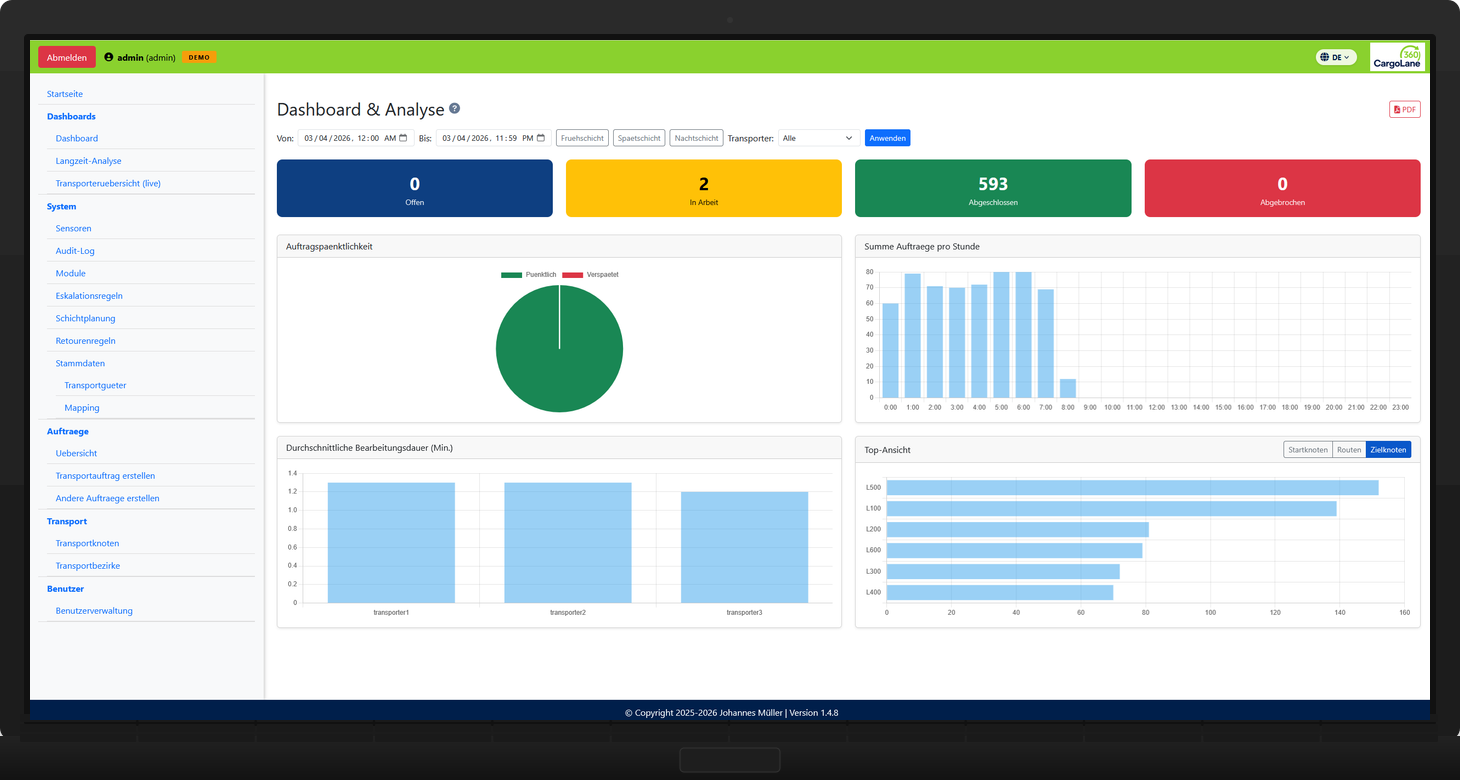Switch Top-Ansicht to Routen view
This screenshot has height=780, width=1460.
(x=1349, y=449)
